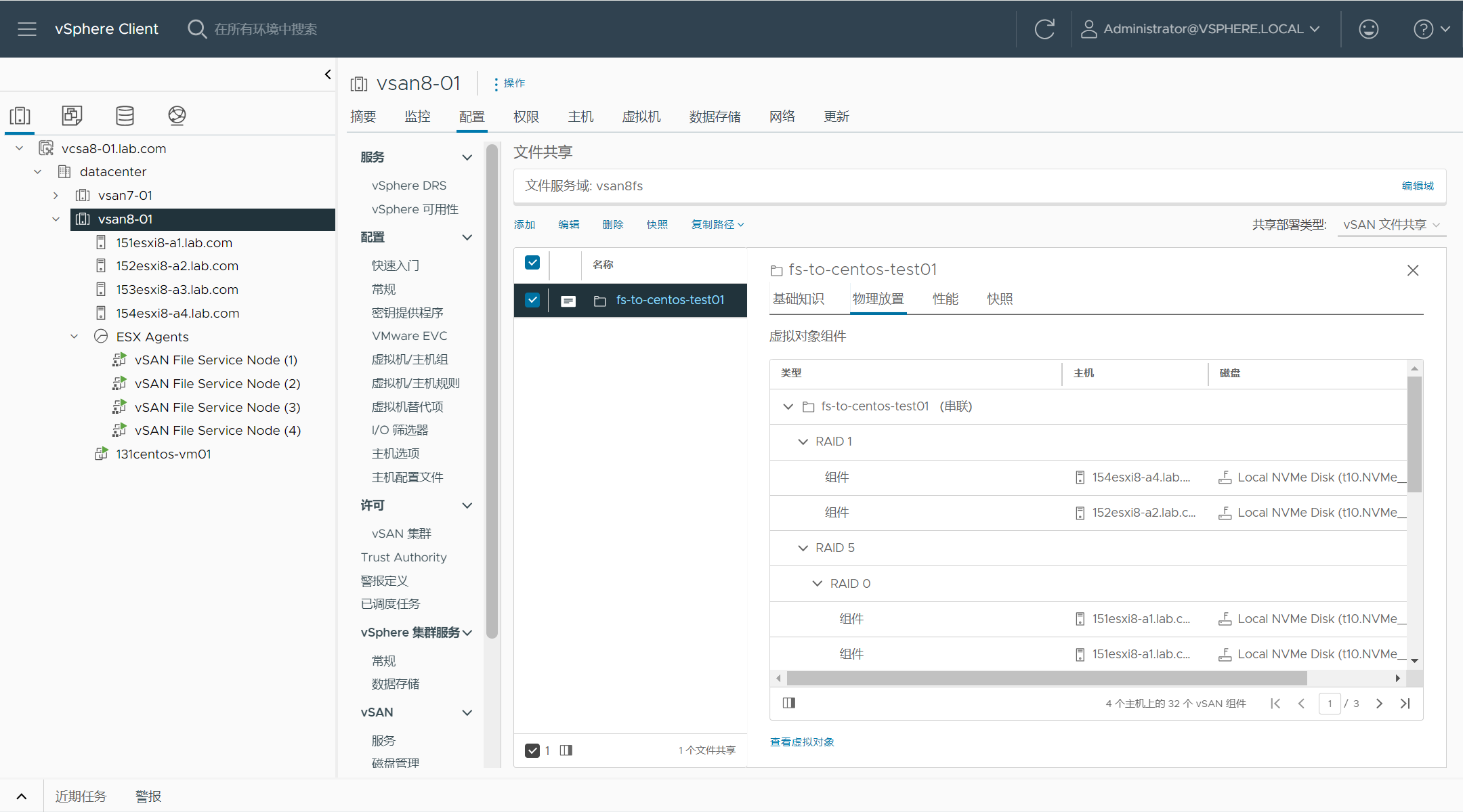
Task: Collapse the RAID 5 component group
Action: pos(803,548)
